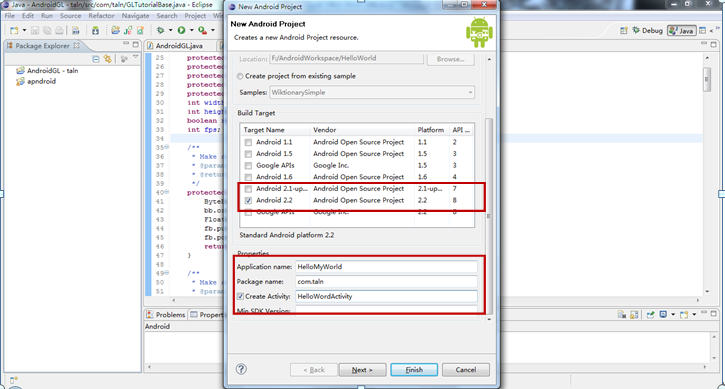Collapse All in Package Explorer
The image size is (725, 389).
click(96, 59)
